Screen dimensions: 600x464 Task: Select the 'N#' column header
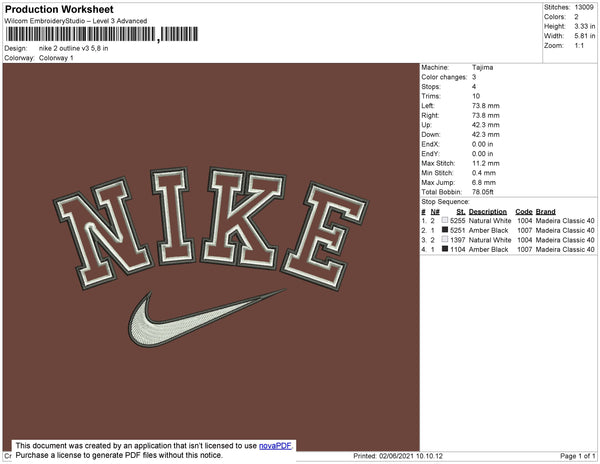435,212
